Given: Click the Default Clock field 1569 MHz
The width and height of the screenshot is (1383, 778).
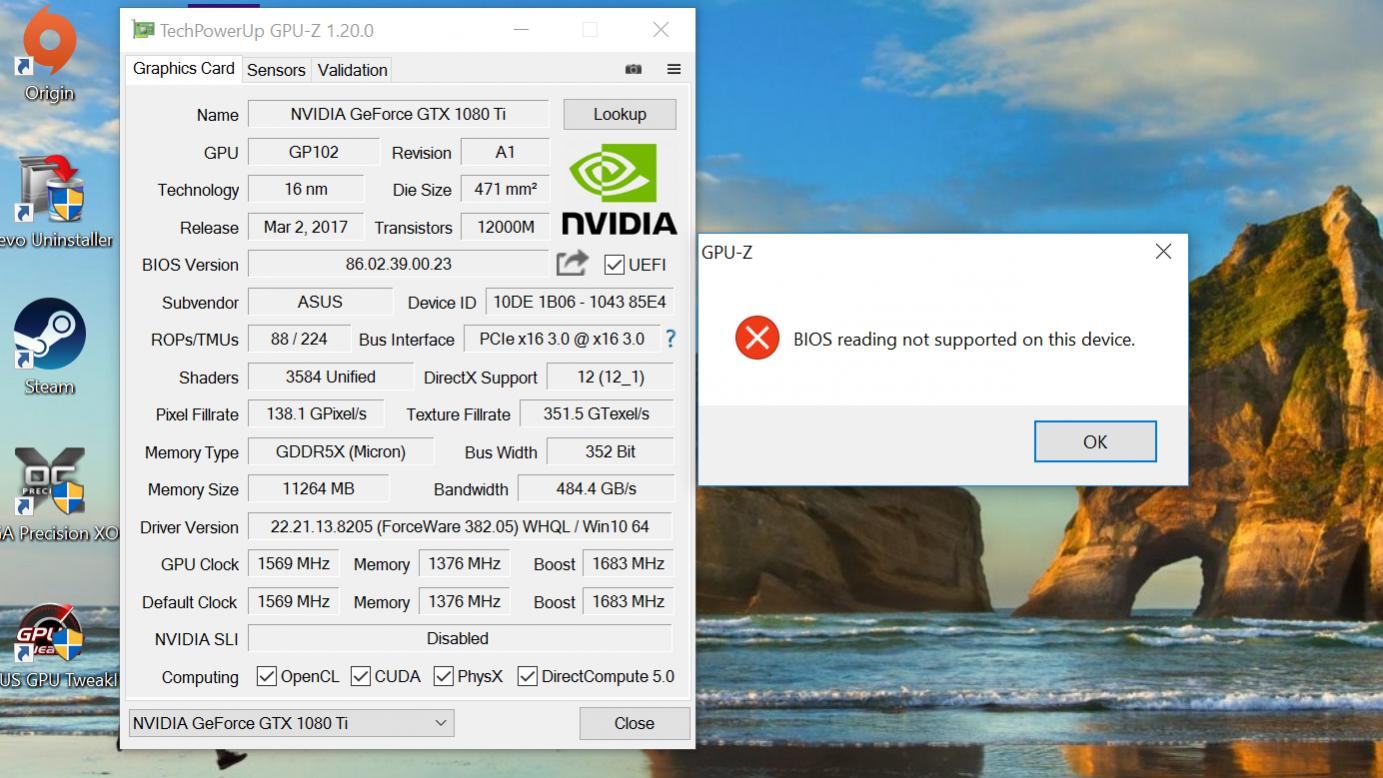Looking at the screenshot, I should click(x=293, y=601).
